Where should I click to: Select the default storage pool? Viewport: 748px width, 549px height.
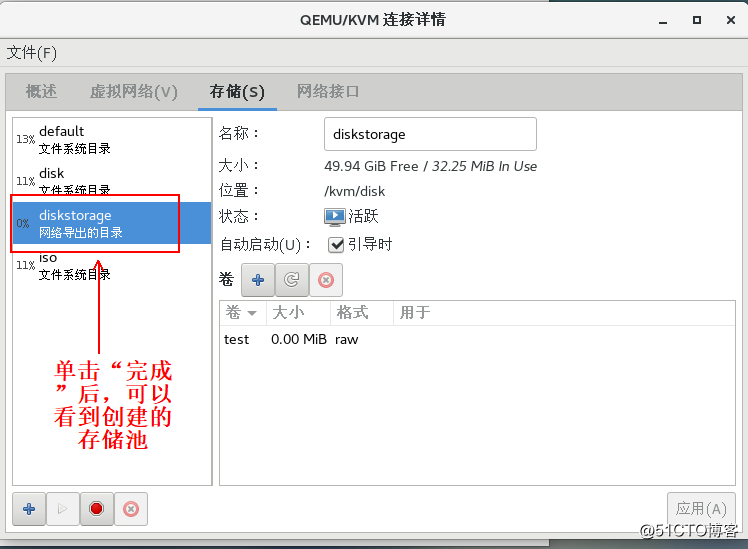click(x=112, y=139)
